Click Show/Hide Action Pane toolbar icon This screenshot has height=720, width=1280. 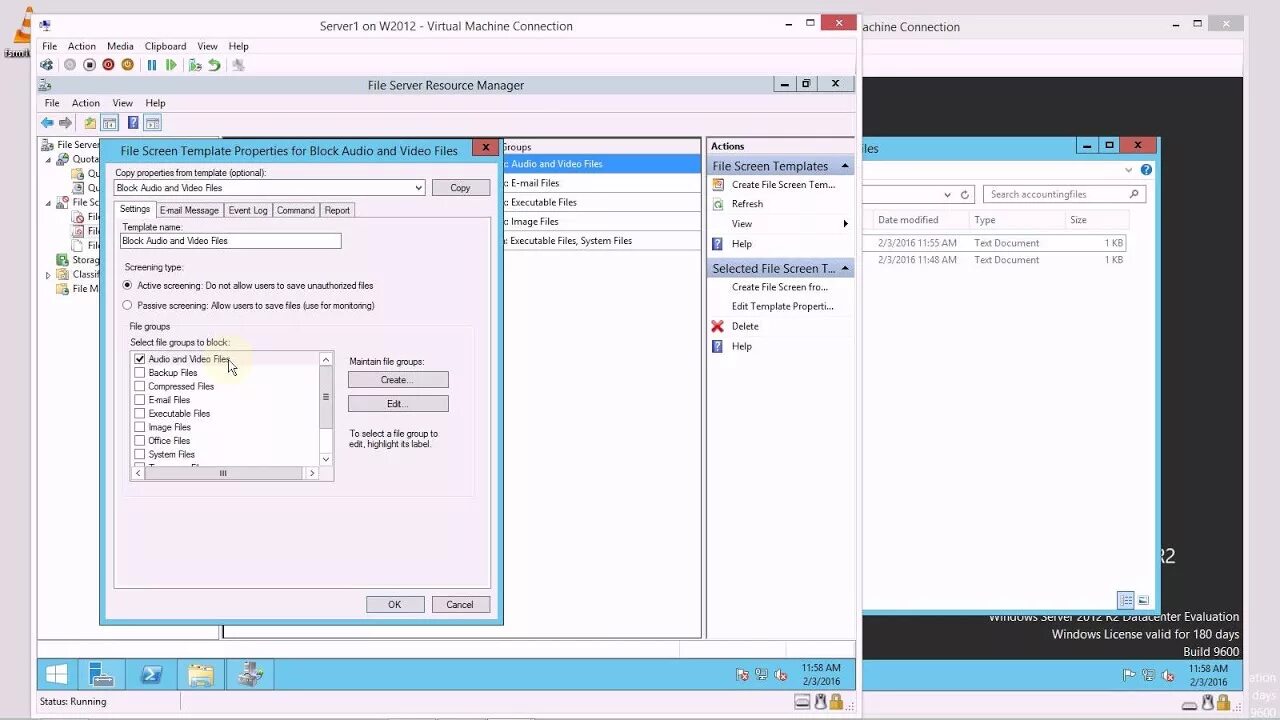152,123
